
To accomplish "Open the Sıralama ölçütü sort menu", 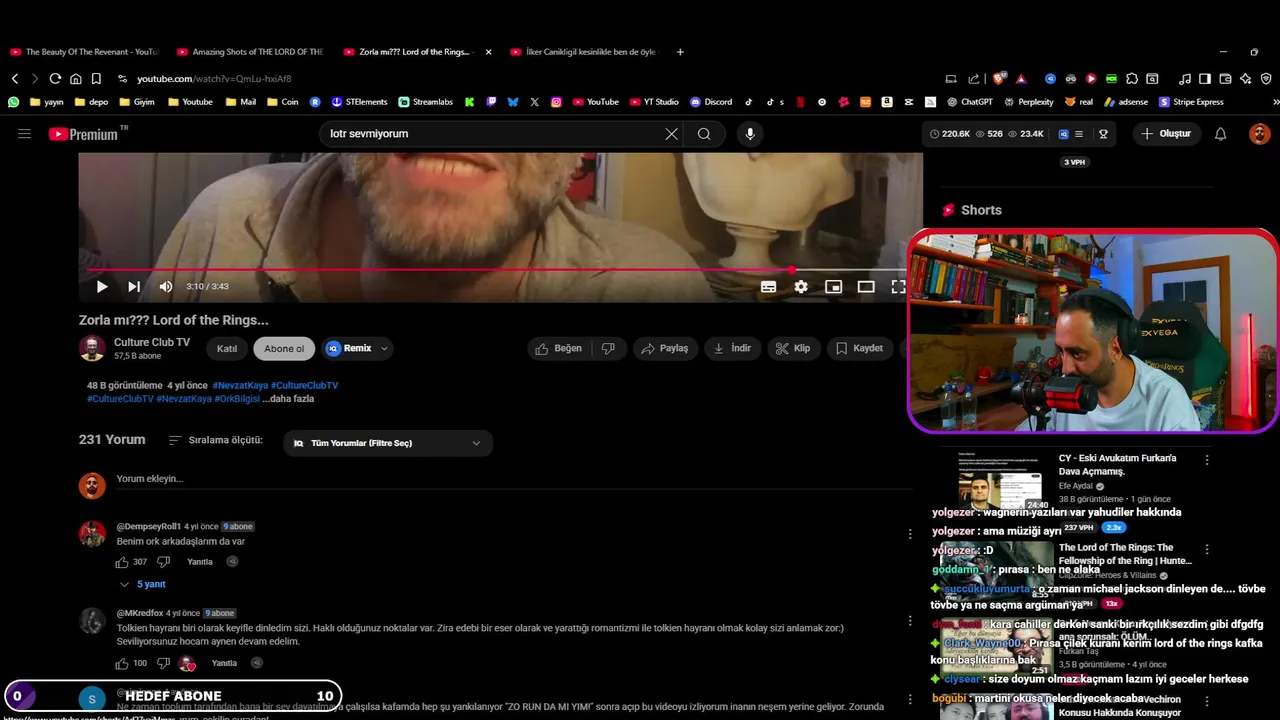I will pyautogui.click(x=216, y=440).
